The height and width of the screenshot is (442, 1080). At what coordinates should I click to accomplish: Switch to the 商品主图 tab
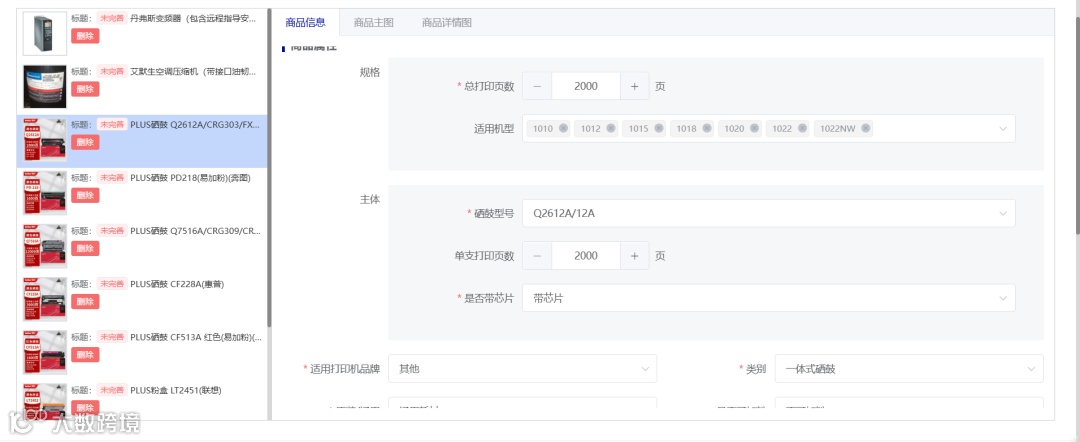tap(373, 23)
